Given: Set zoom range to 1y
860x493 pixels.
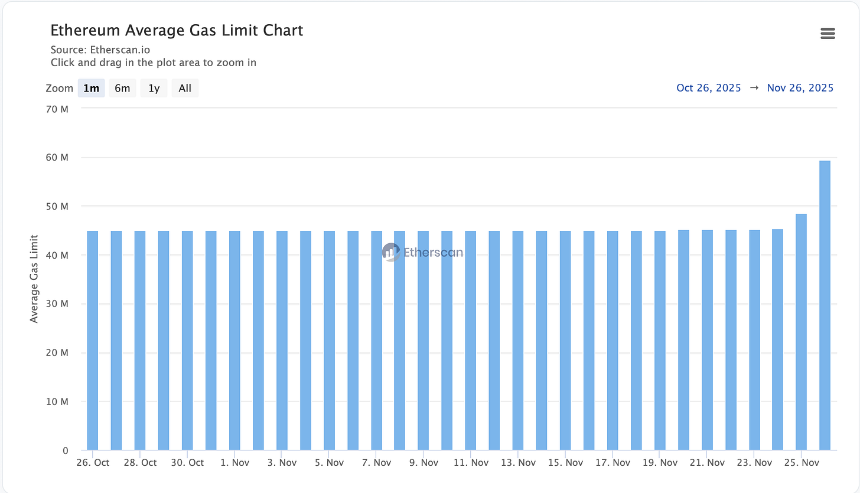Looking at the screenshot, I should 154,88.
